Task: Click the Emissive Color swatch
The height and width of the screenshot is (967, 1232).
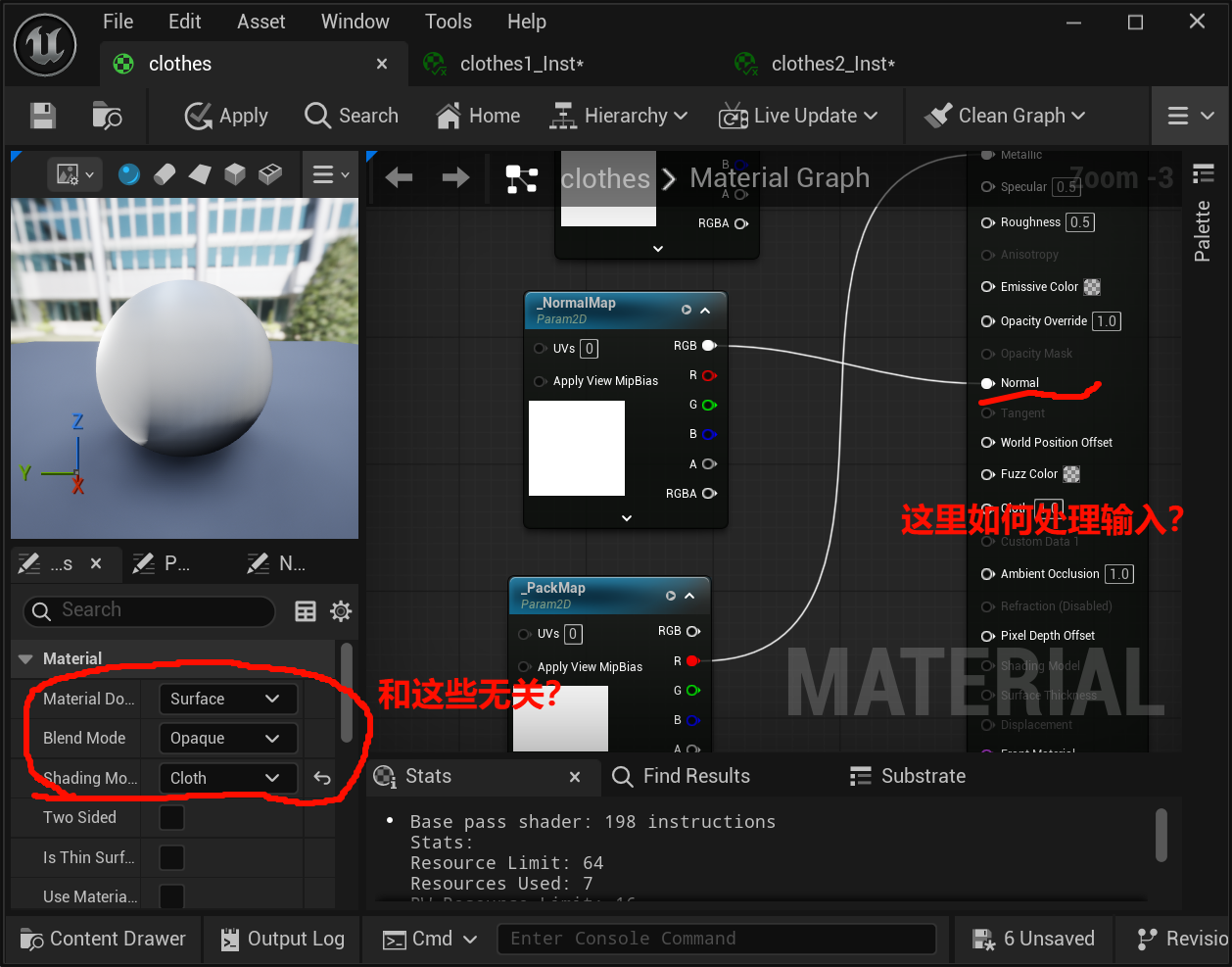Action: tap(1092, 287)
